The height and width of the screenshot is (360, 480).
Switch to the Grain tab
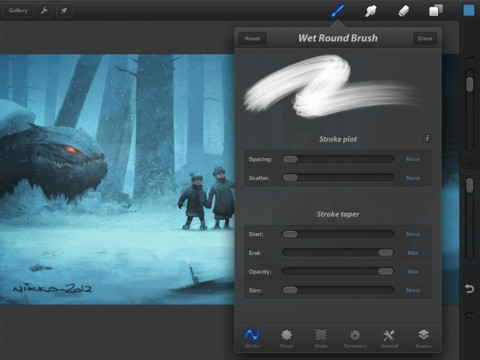tap(321, 338)
